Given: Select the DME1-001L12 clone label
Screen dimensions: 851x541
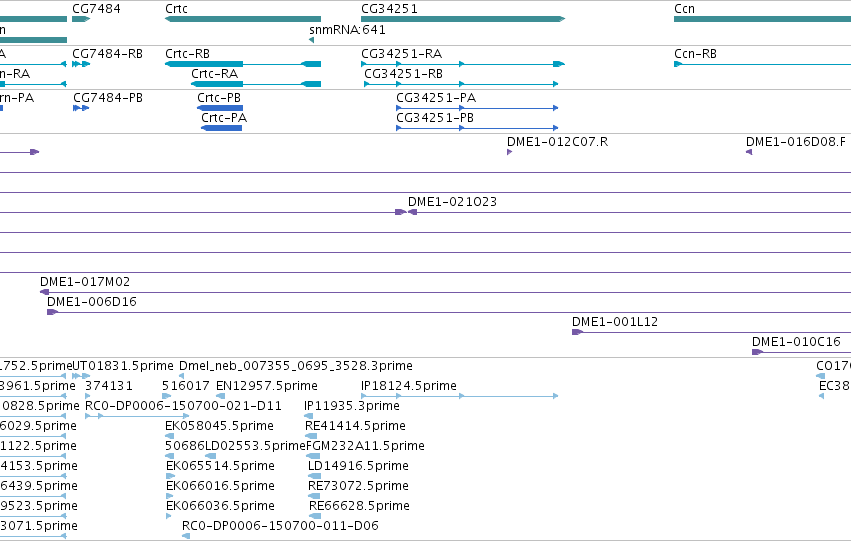Looking at the screenshot, I should (615, 322).
